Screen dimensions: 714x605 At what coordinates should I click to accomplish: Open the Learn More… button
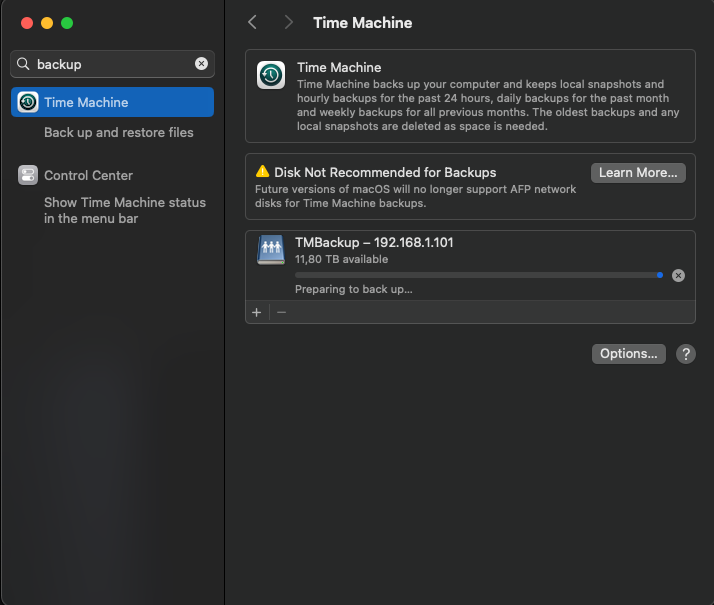[x=638, y=173]
